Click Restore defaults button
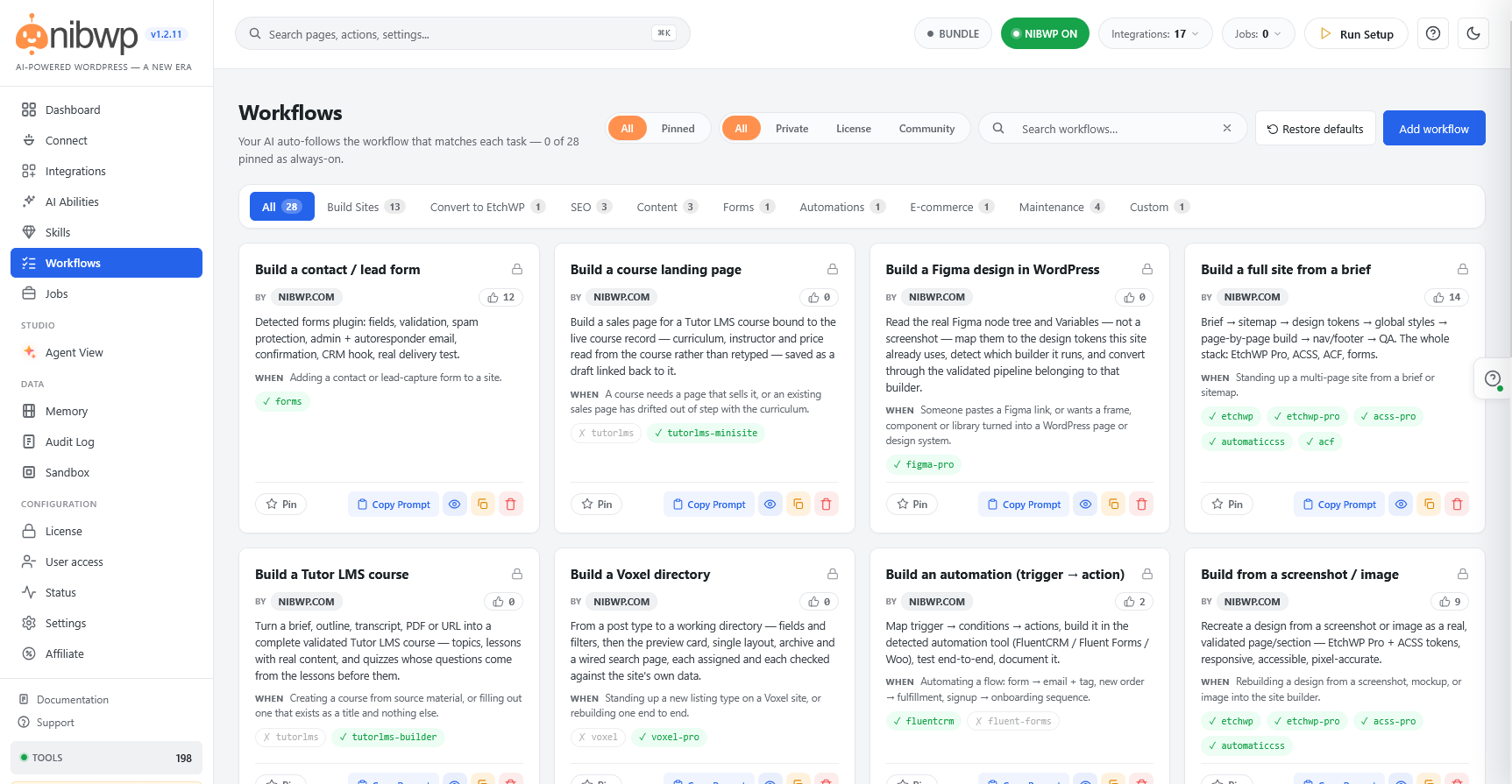The height and width of the screenshot is (784, 1512). coord(1315,128)
